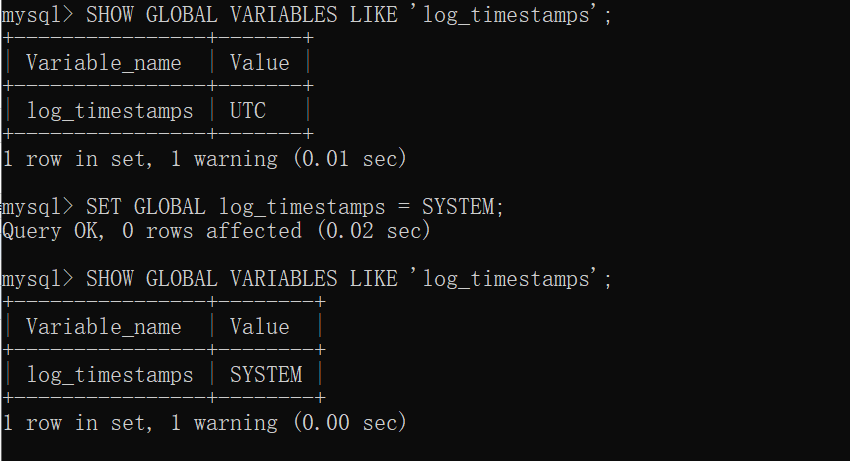Click the '1 warning (0.00 sec)' result line
This screenshot has width=850, height=461.
pos(204,423)
